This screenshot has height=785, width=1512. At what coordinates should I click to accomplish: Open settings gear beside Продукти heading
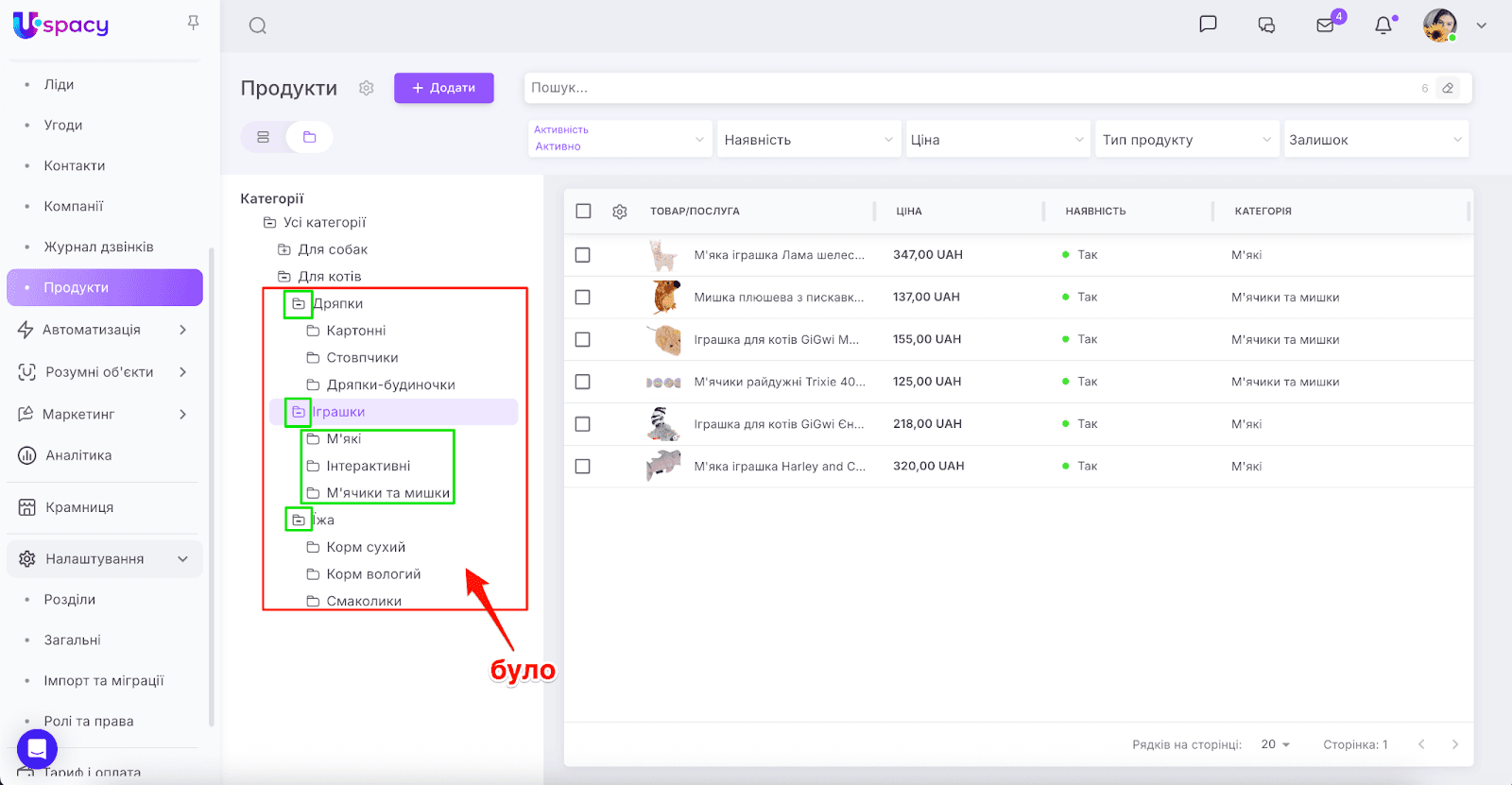coord(367,88)
